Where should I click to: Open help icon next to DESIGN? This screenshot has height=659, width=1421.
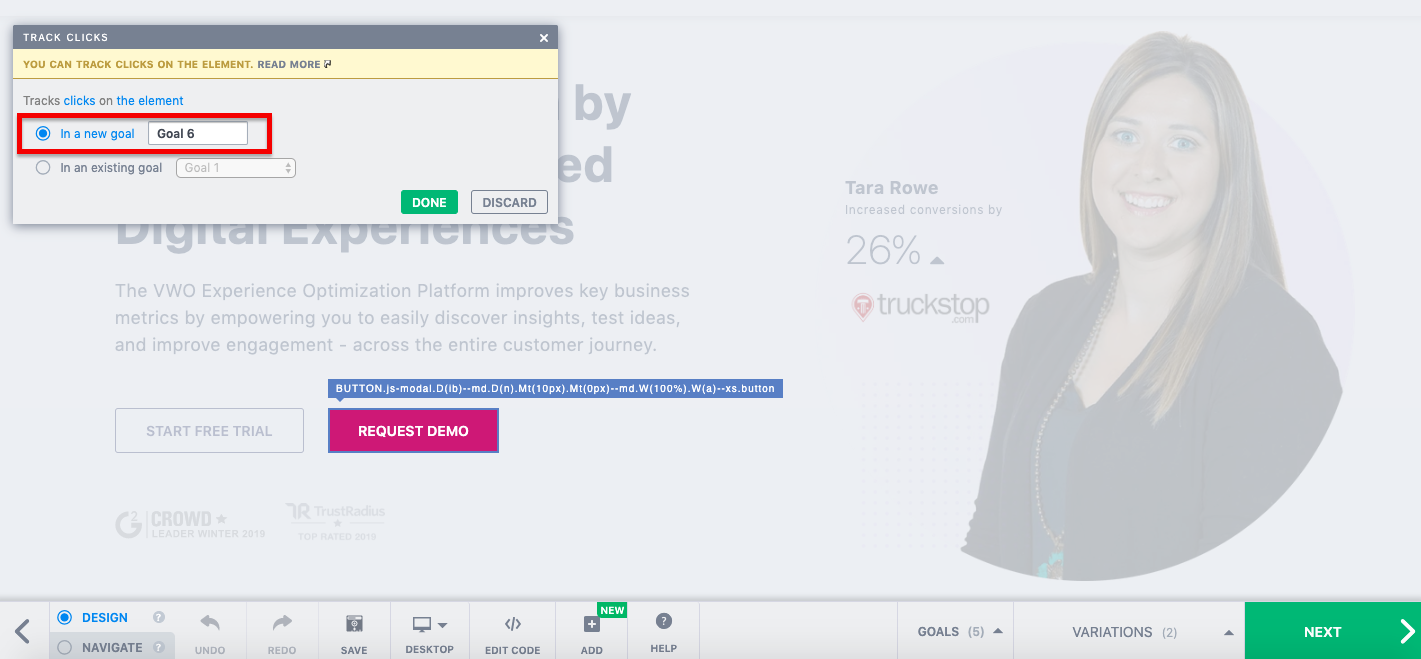point(158,618)
